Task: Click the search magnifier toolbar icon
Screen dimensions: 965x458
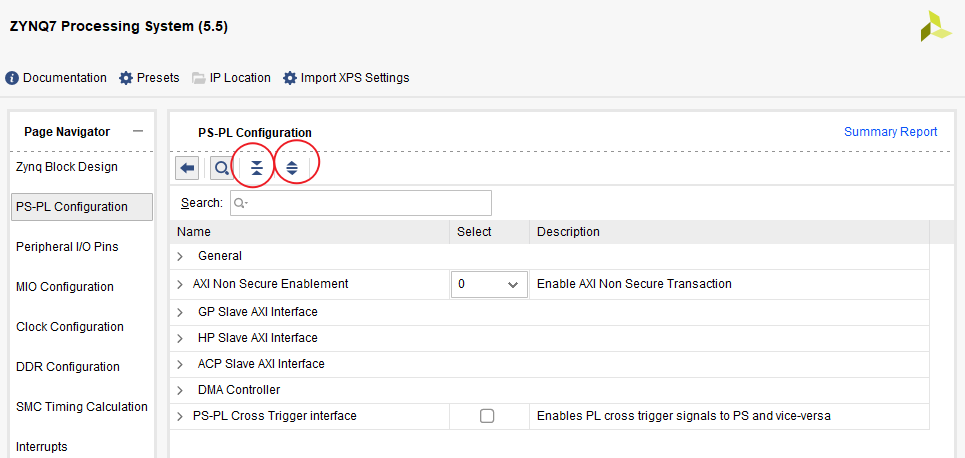Action: pos(221,168)
